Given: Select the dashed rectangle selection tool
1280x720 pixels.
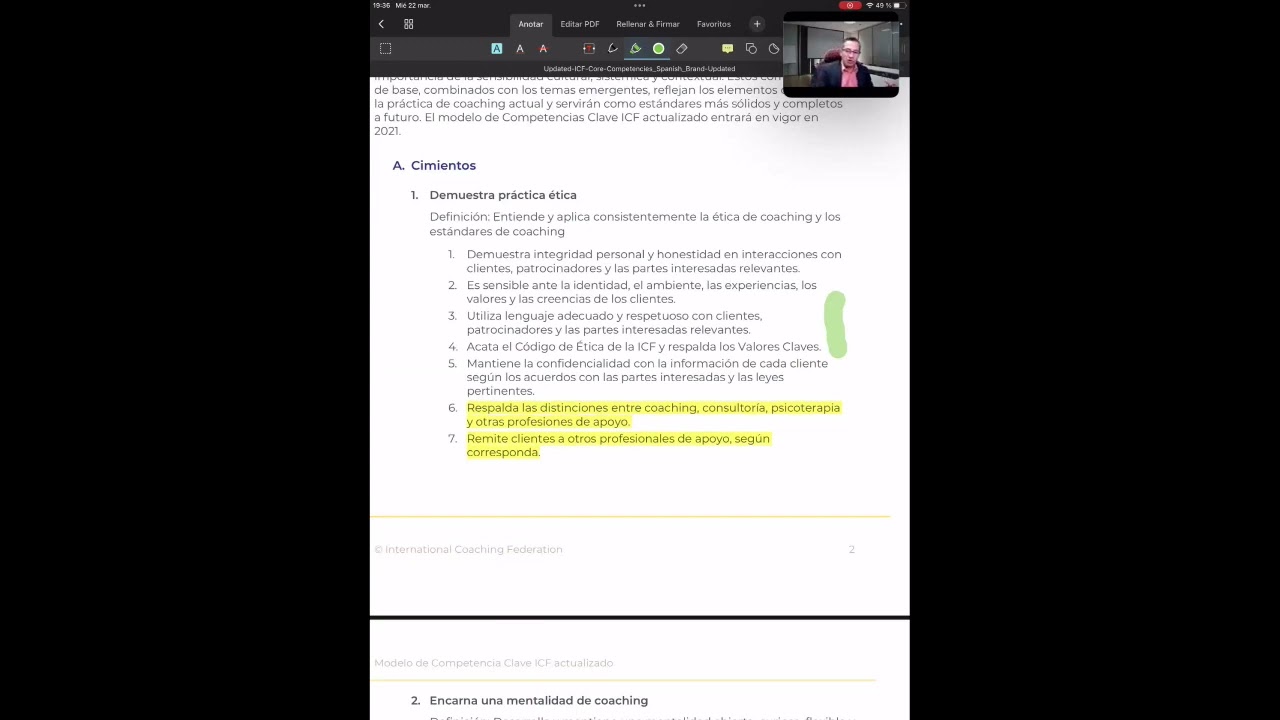Looking at the screenshot, I should point(385,48).
